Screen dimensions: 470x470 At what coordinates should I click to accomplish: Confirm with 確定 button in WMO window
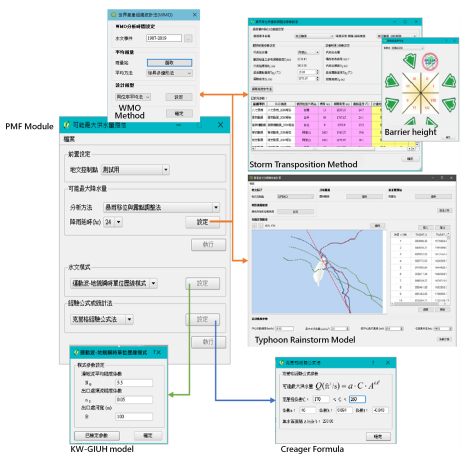[179, 114]
